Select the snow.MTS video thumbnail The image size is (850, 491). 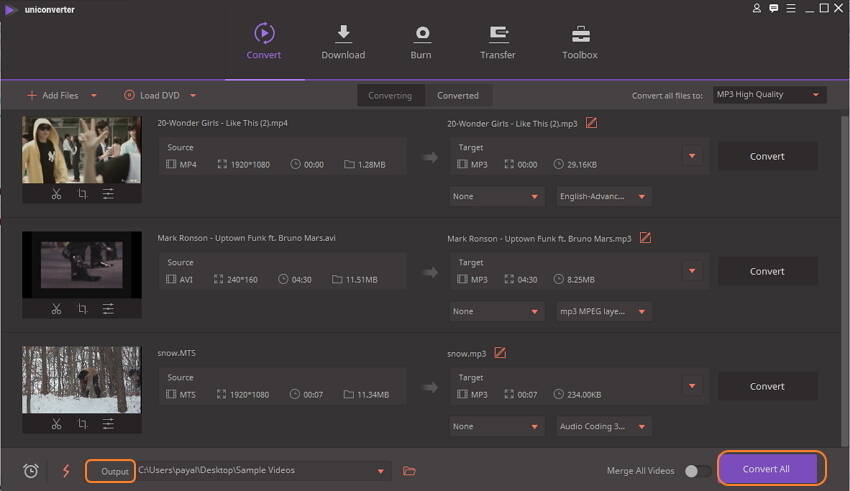coord(81,379)
